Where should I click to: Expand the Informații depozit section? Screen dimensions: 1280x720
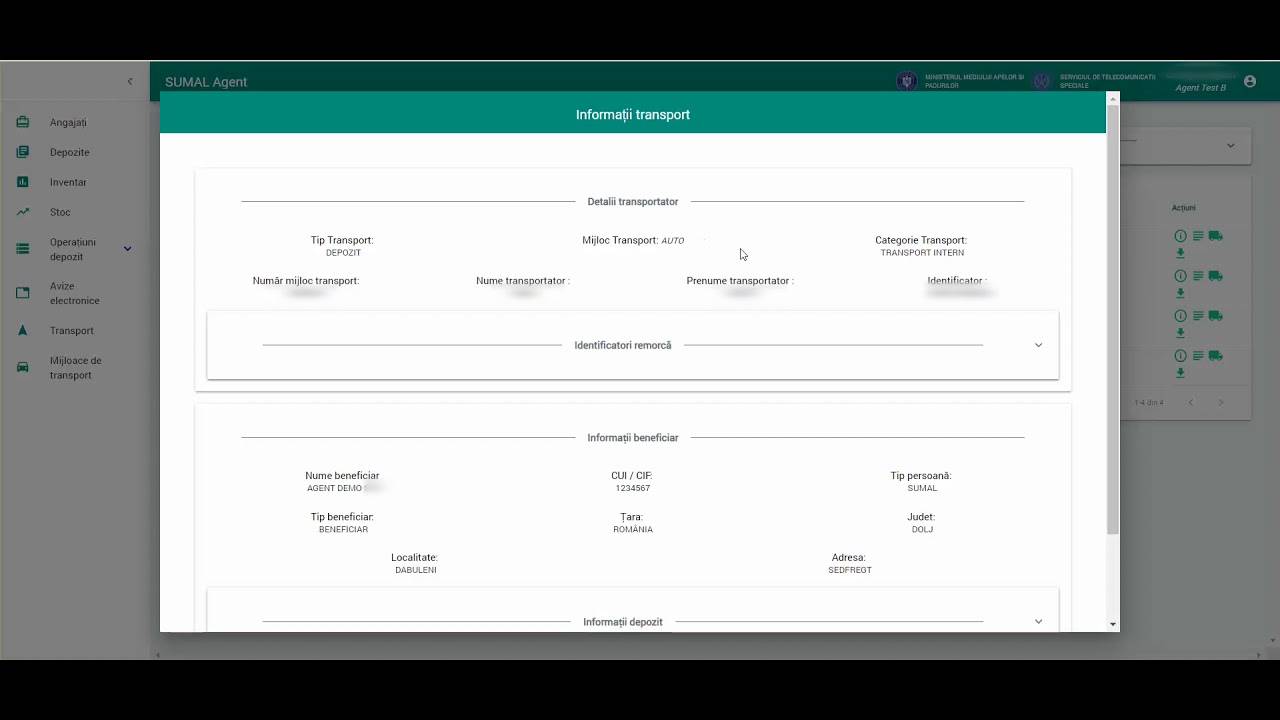pyautogui.click(x=1038, y=621)
